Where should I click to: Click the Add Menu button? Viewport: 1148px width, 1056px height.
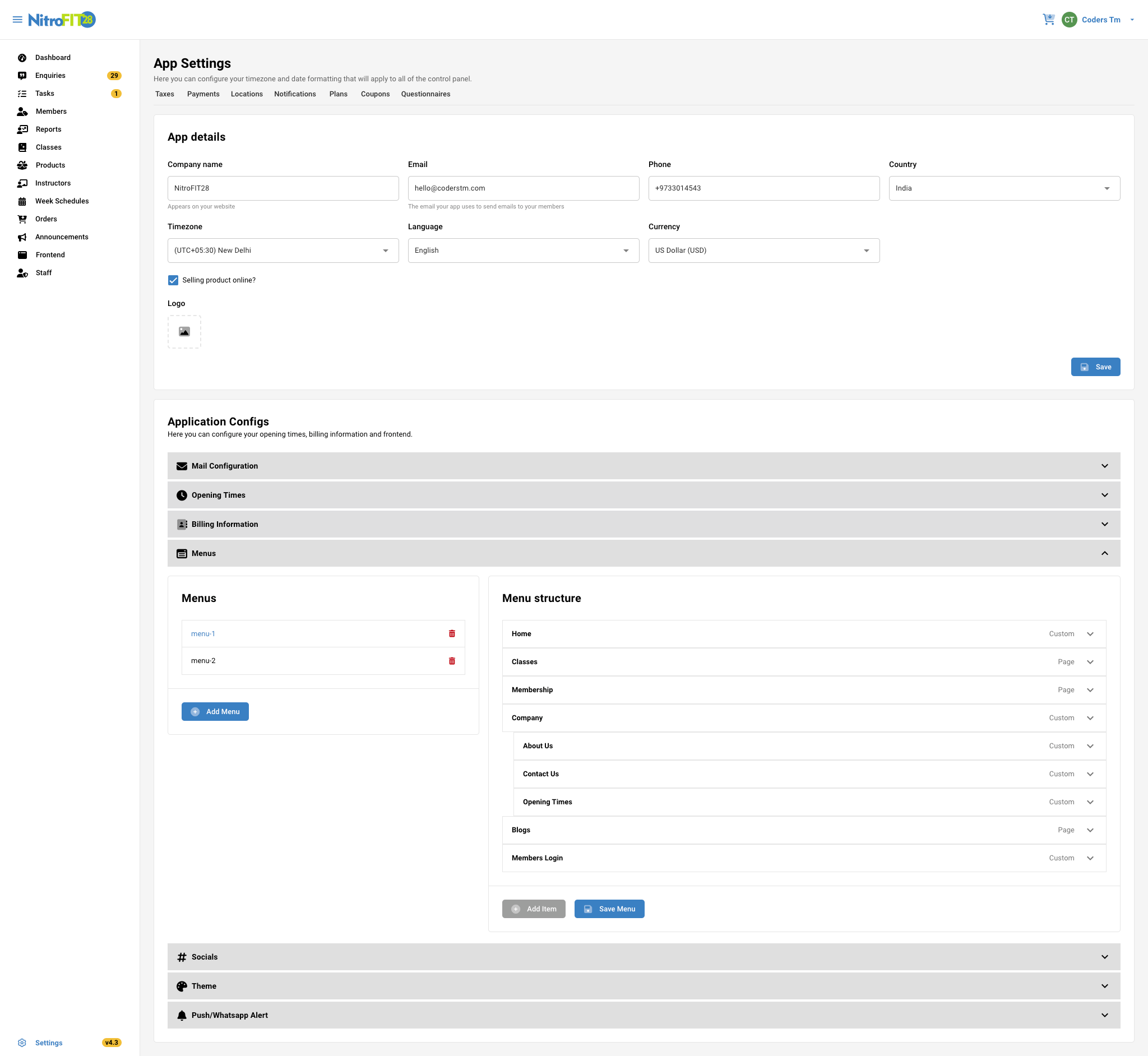pos(215,711)
